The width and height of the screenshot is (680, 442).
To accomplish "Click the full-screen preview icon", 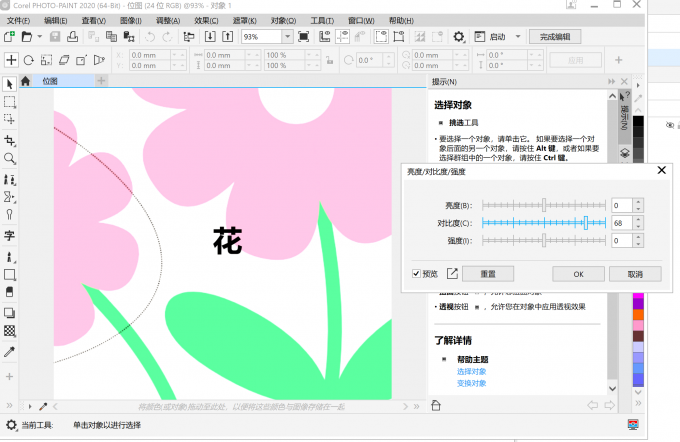I will (304, 37).
